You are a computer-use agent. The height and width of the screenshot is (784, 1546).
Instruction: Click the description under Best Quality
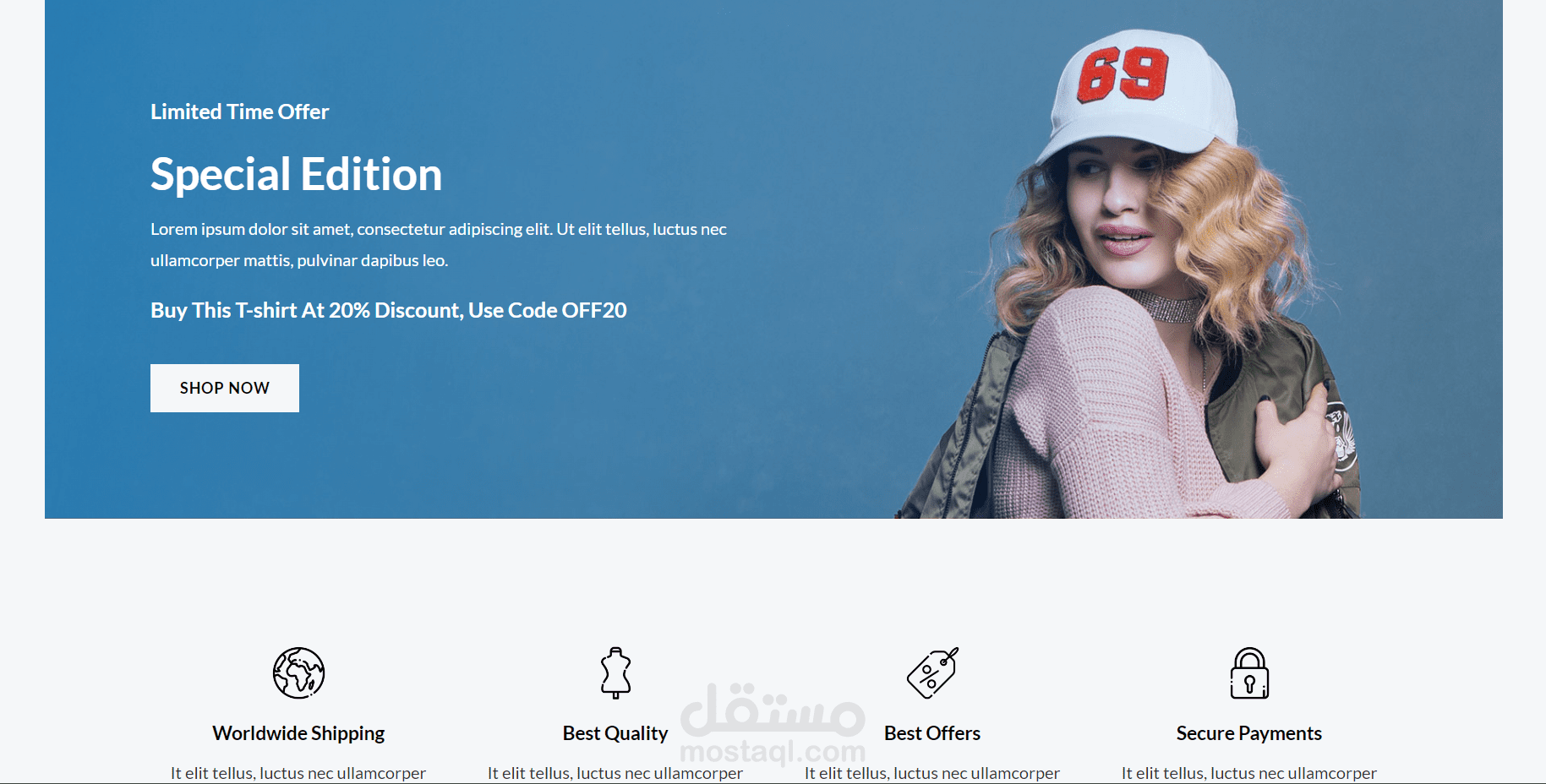pyautogui.click(x=615, y=773)
